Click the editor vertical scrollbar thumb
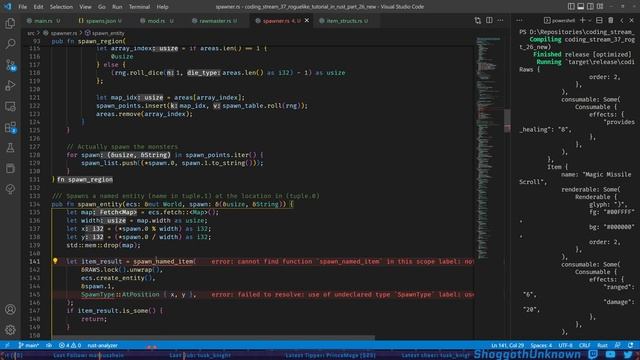640x360 pixels. [507, 121]
